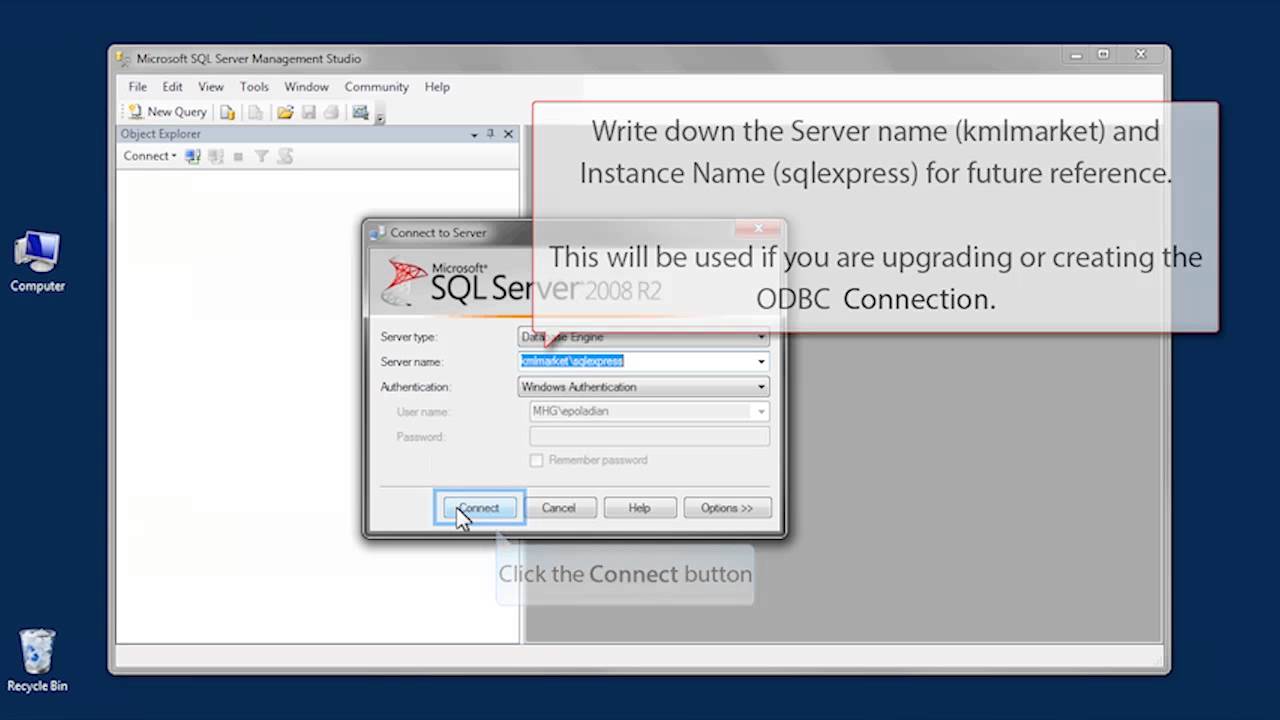Toggle the Remember password checkbox
Viewport: 1280px width, 720px height.
(x=537, y=460)
